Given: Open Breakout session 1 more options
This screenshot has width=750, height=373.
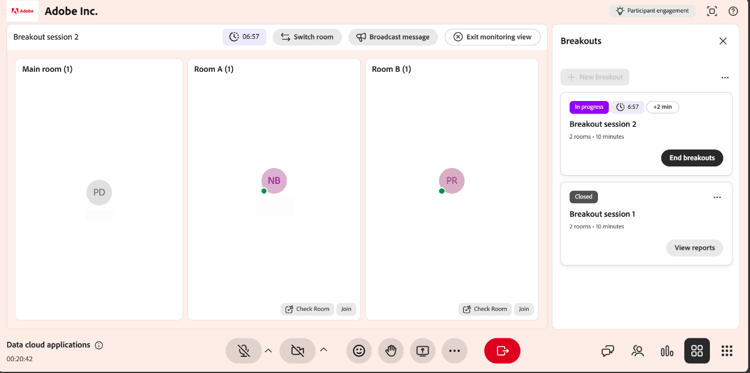Looking at the screenshot, I should 717,197.
